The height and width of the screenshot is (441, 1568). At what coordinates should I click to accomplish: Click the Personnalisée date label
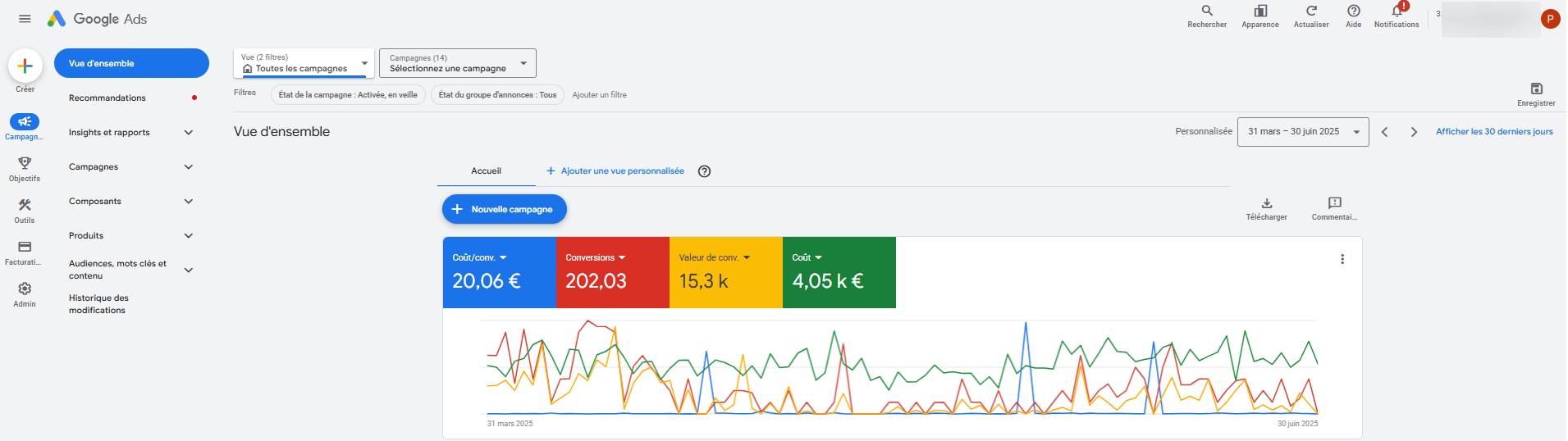coord(1204,132)
